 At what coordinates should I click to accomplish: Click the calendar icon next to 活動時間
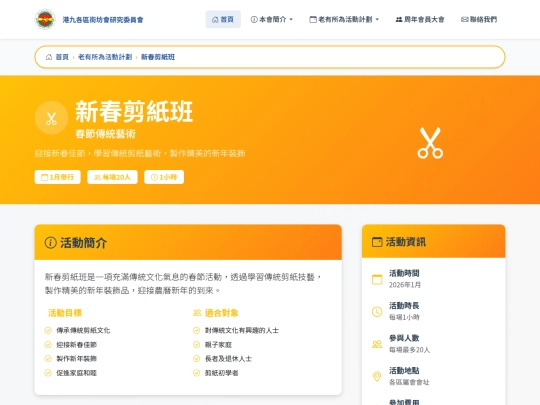pos(377,279)
